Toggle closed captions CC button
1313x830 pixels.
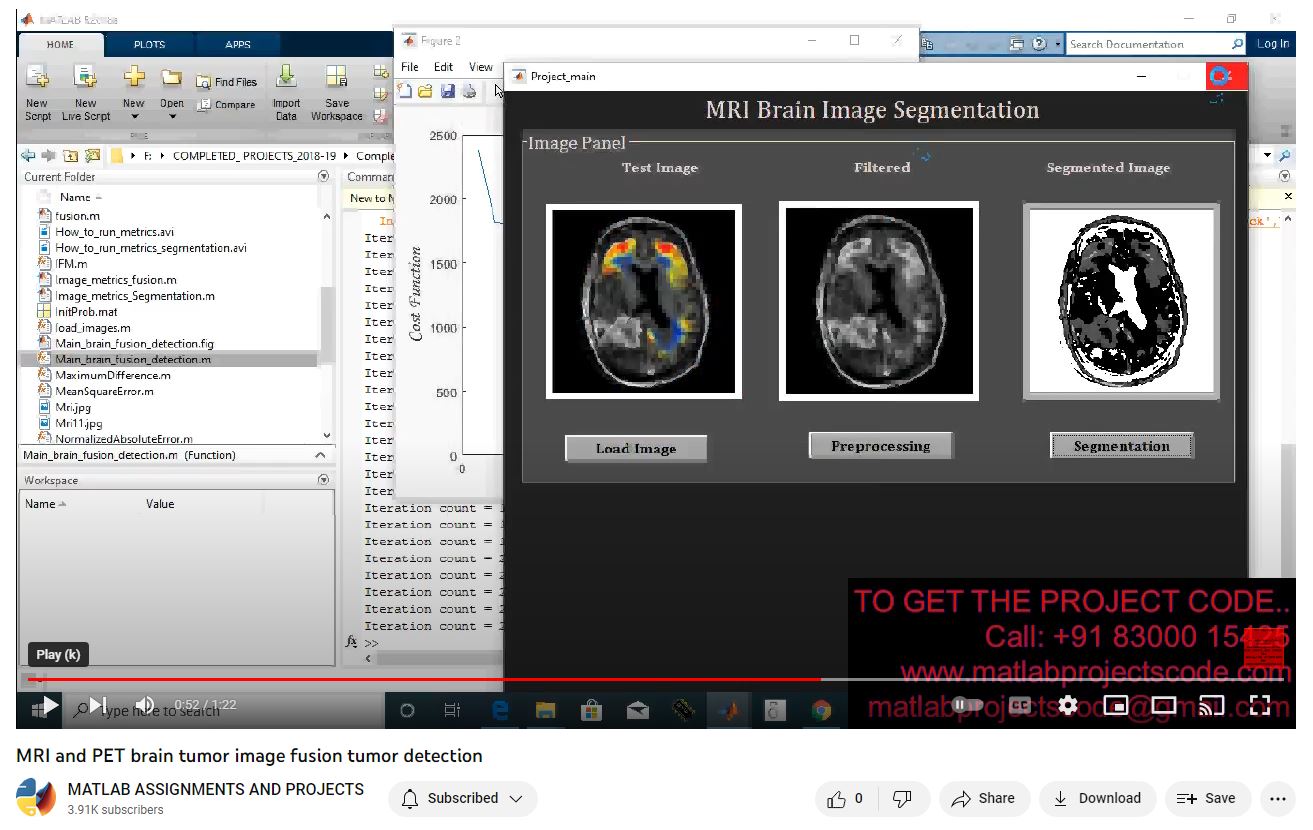pyautogui.click(x=1019, y=706)
